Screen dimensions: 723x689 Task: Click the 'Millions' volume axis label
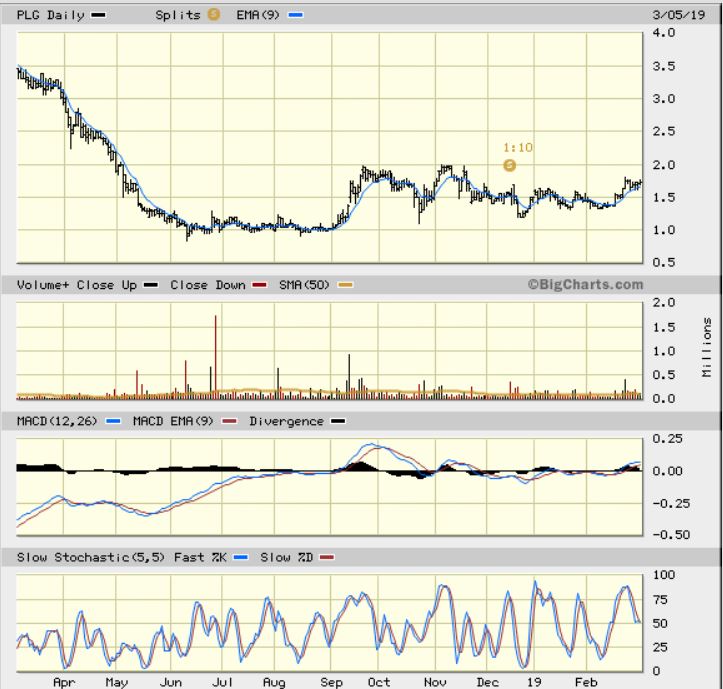(x=706, y=347)
